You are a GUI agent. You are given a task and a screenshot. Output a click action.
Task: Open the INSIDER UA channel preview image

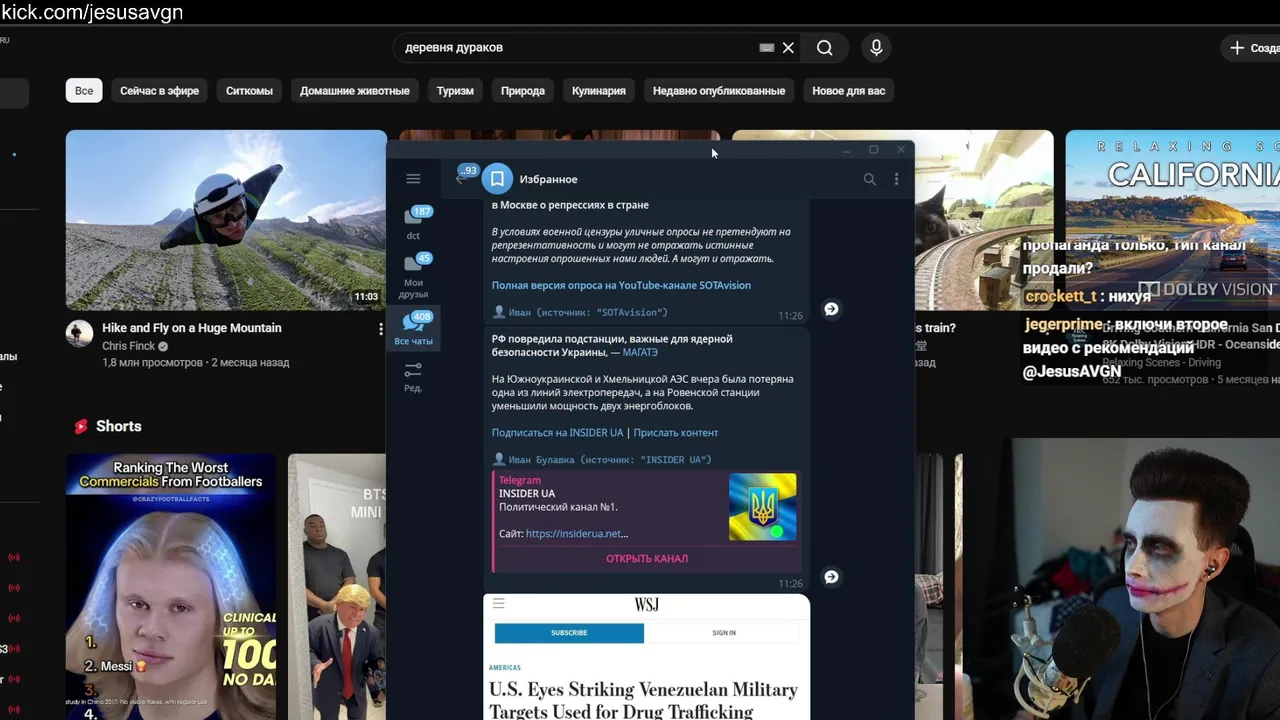click(x=762, y=507)
